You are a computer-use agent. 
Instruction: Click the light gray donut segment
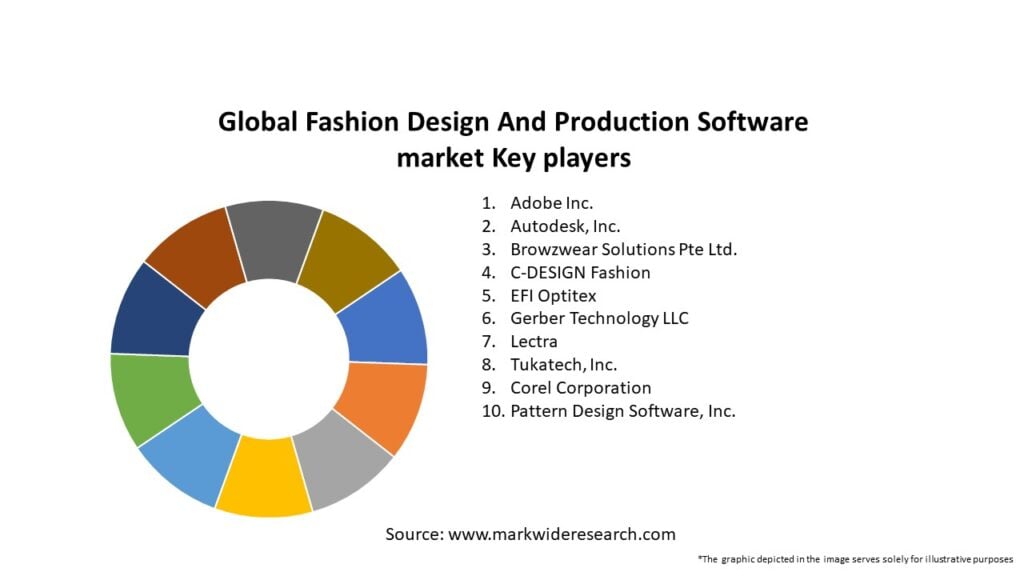pyautogui.click(x=344, y=458)
